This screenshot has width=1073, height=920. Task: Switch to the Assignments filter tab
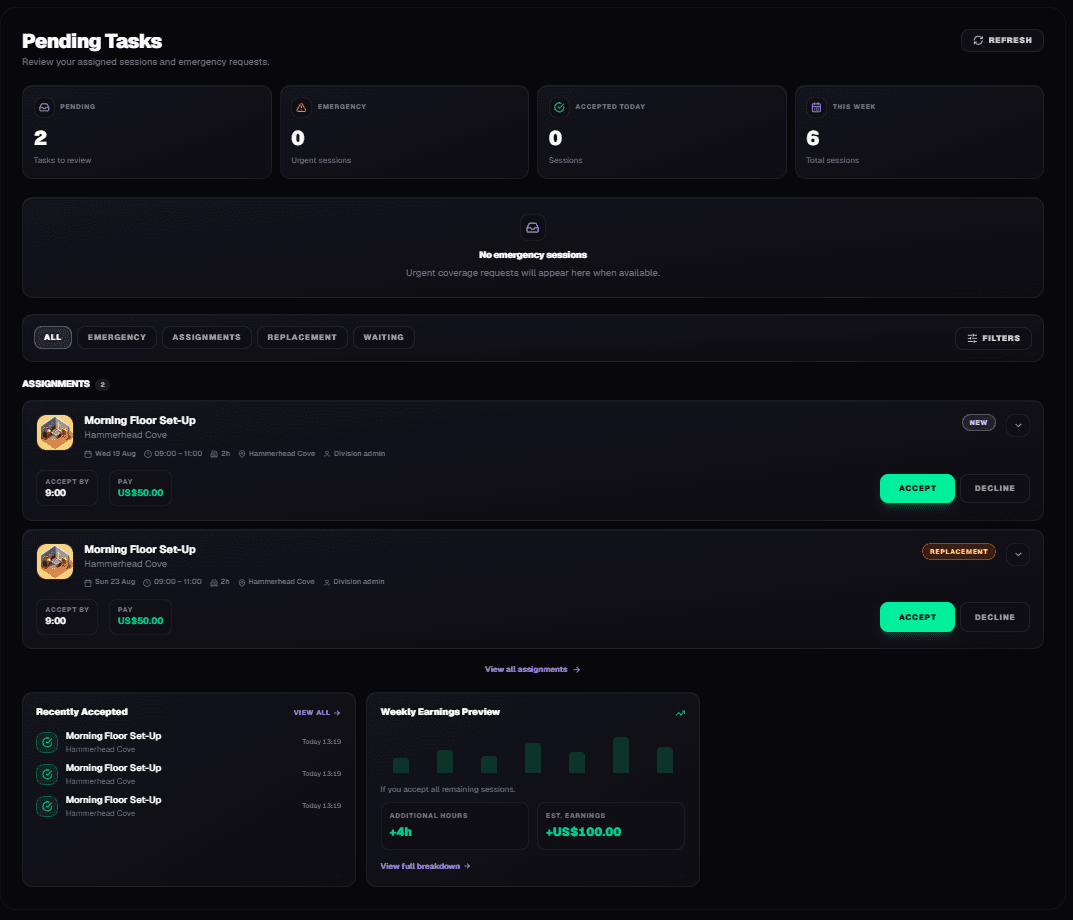(x=207, y=337)
